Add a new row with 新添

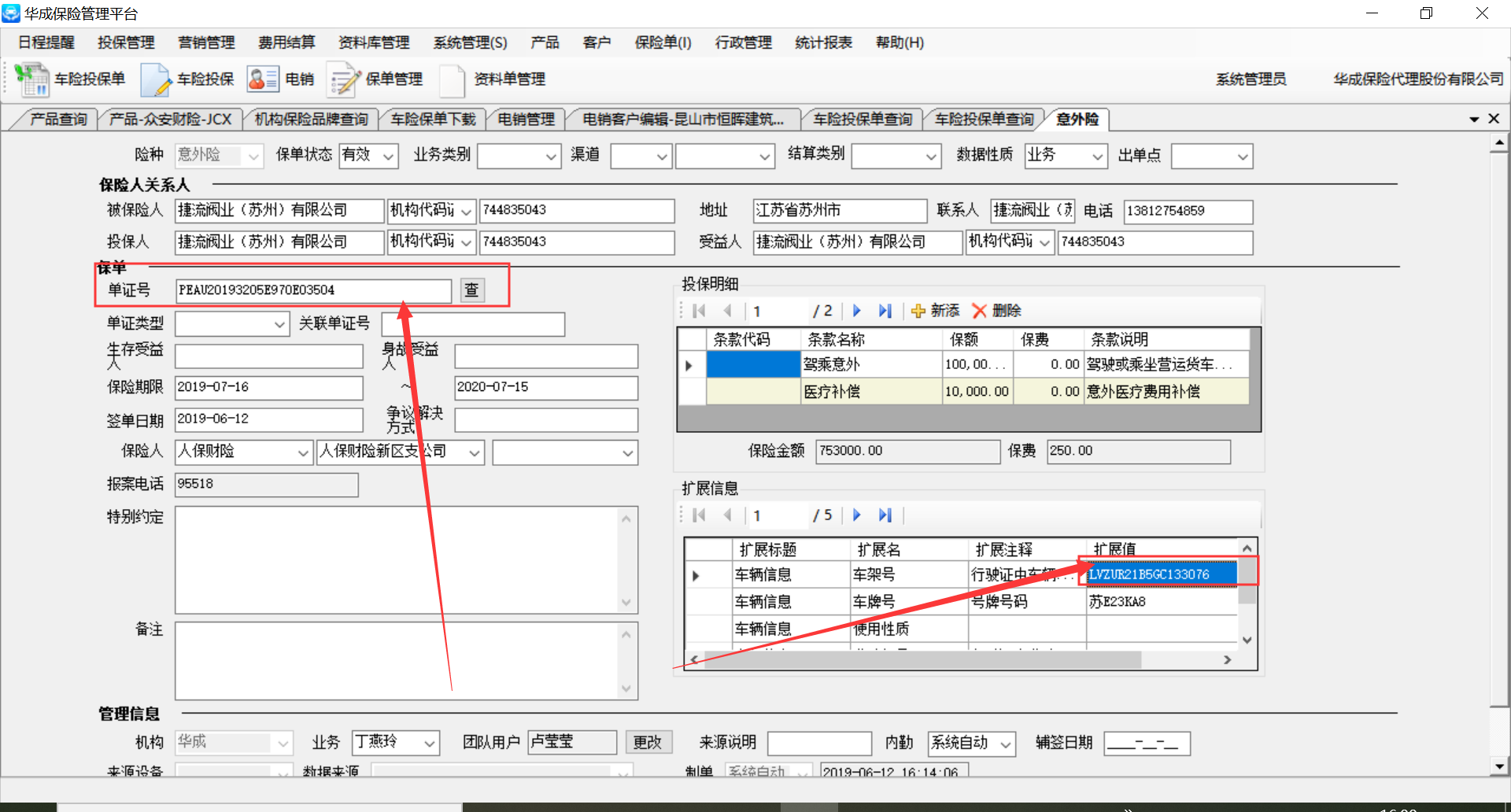tap(936, 311)
